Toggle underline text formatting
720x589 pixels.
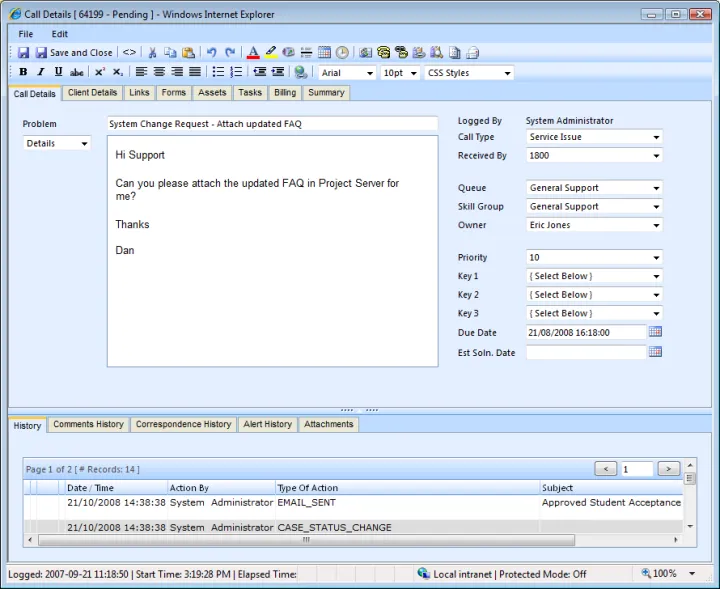pyautogui.click(x=58, y=72)
